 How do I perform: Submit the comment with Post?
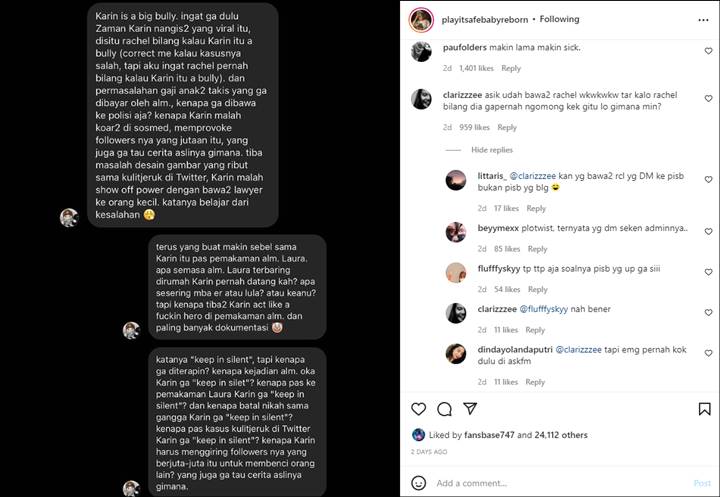point(702,483)
